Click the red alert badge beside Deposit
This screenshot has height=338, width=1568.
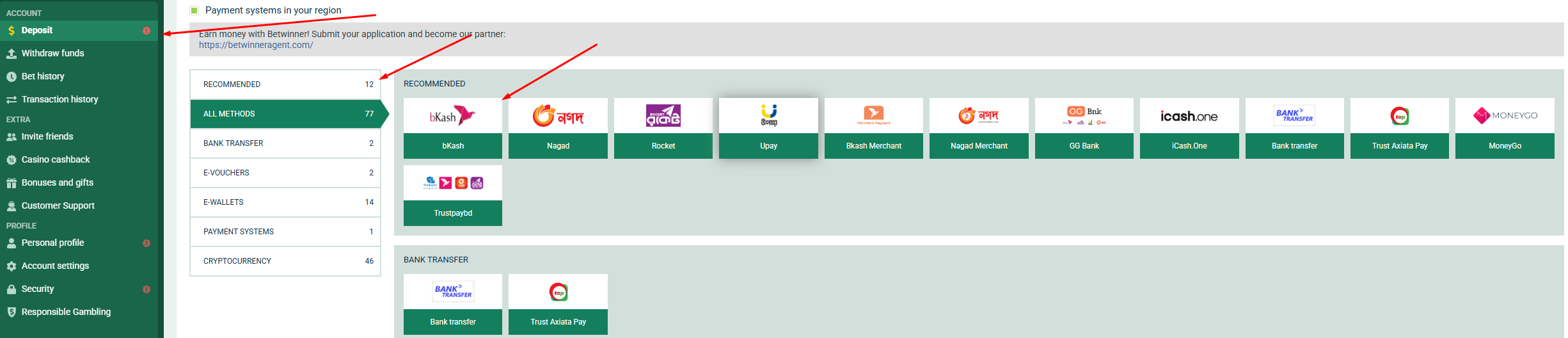(147, 31)
